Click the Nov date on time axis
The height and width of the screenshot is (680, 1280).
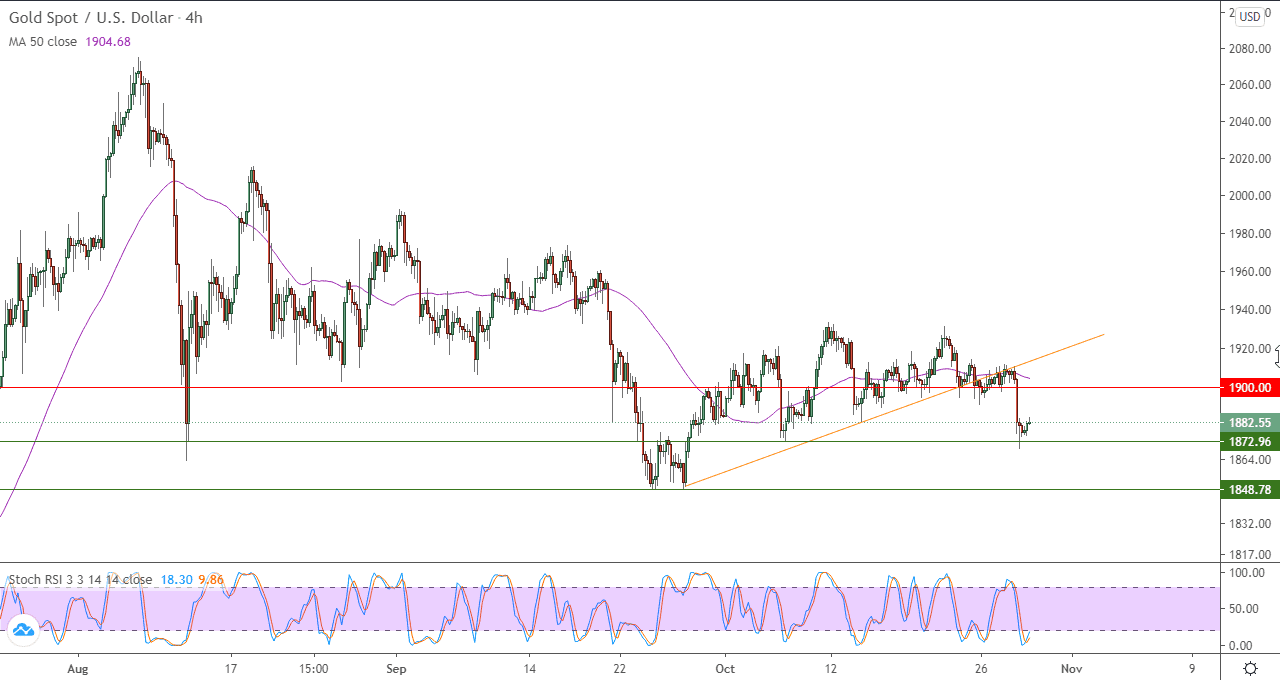pos(1071,668)
